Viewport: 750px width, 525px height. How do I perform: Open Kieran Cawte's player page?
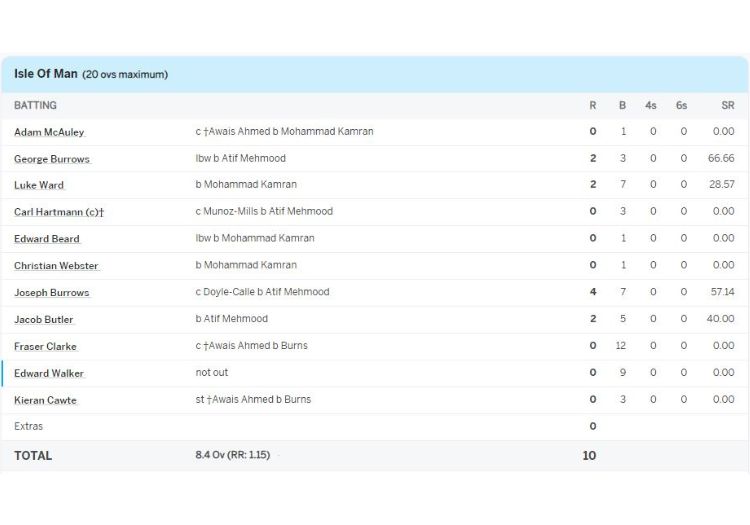(45, 400)
